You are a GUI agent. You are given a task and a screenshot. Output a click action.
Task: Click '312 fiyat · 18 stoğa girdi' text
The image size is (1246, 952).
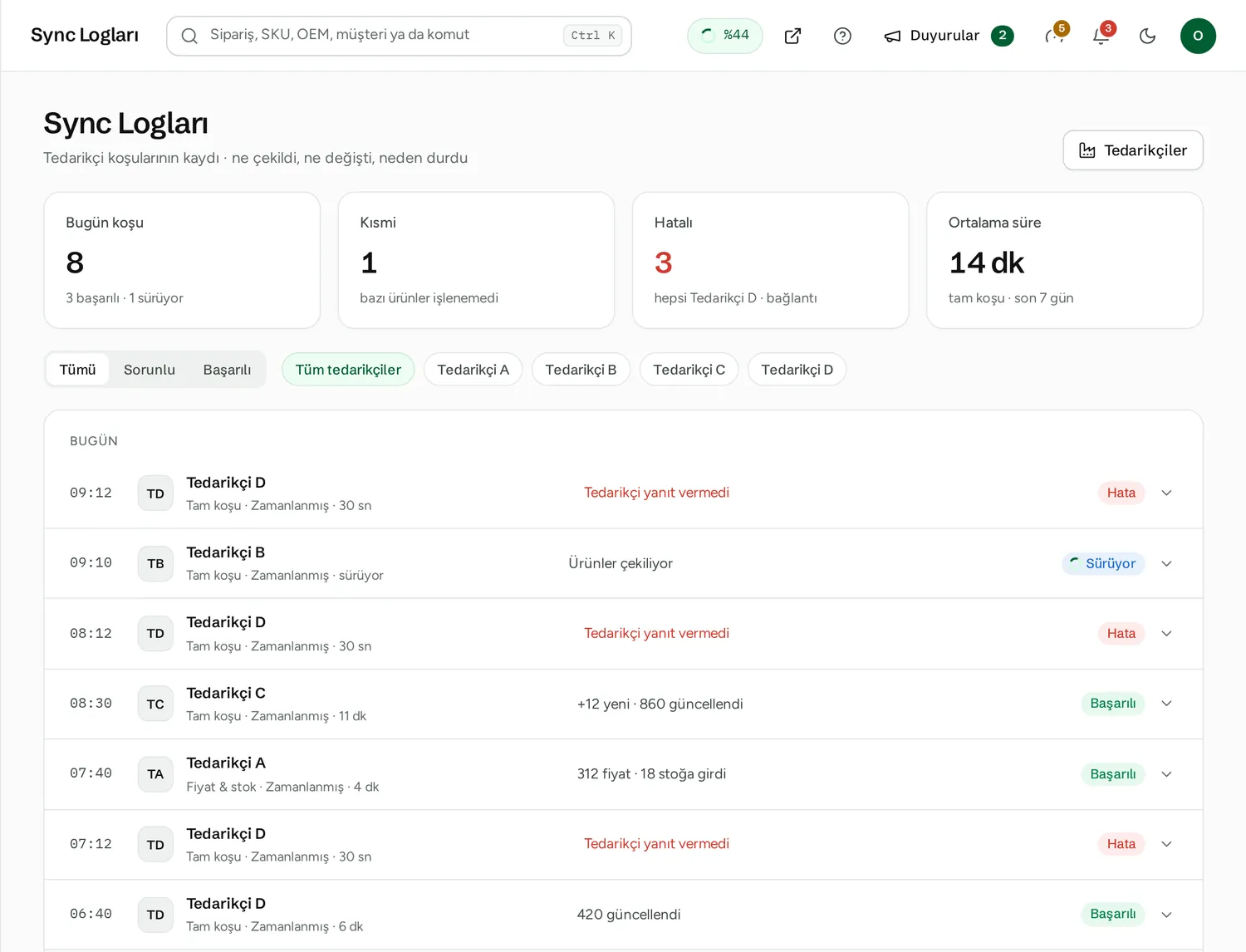point(651,774)
